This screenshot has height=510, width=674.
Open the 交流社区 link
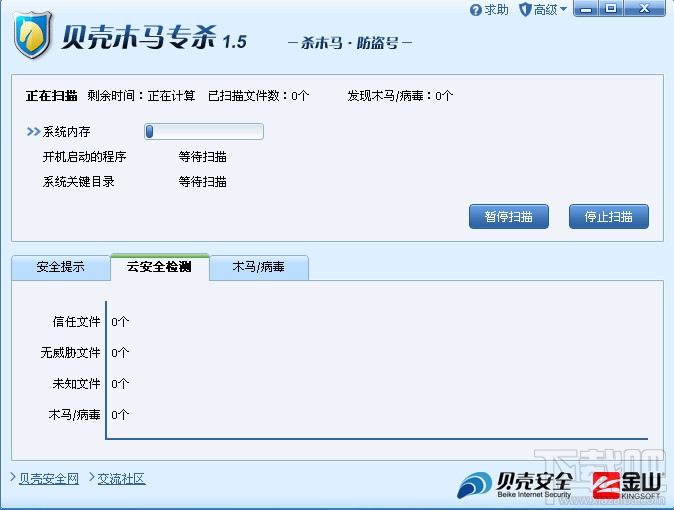121,479
